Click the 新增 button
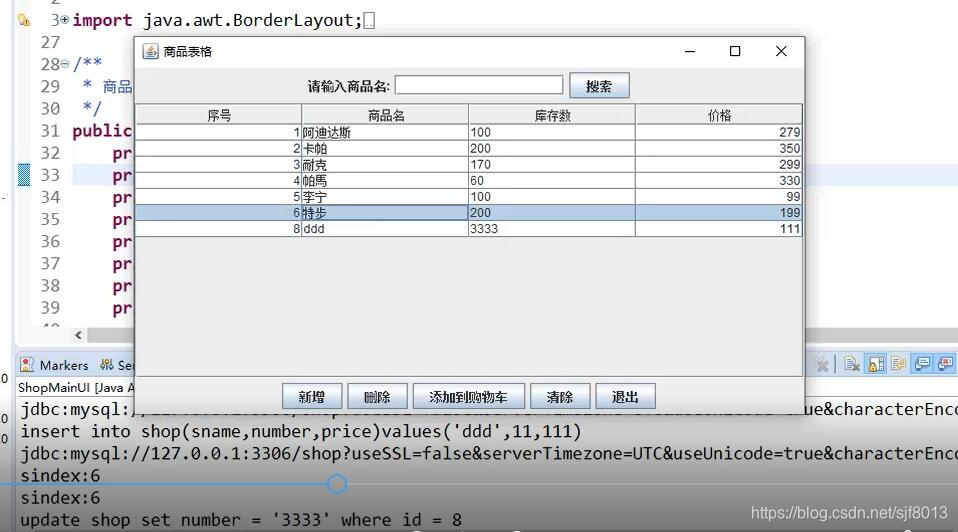Image resolution: width=958 pixels, height=532 pixels. (312, 397)
